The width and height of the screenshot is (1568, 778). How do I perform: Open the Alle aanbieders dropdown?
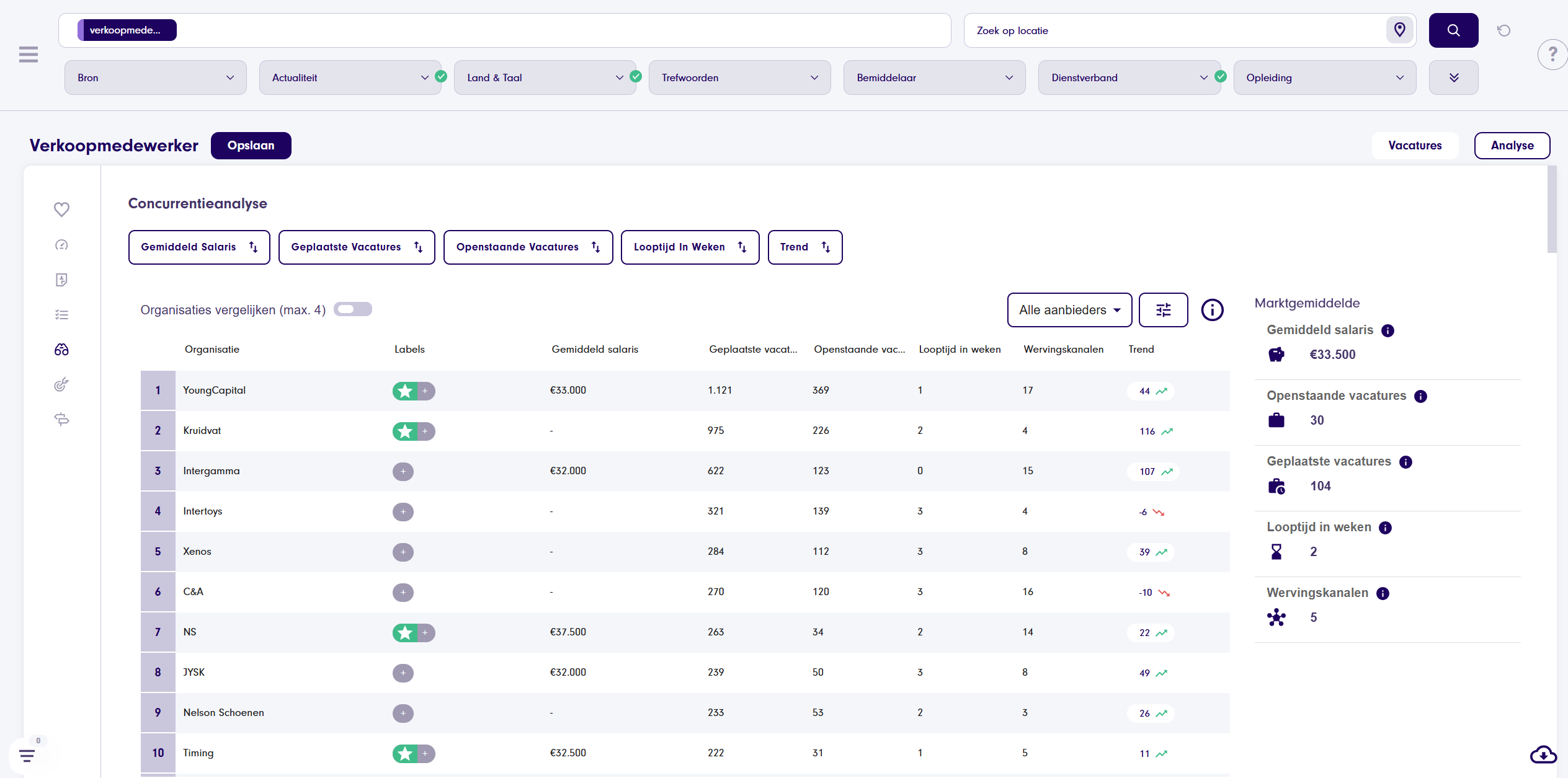click(1069, 310)
